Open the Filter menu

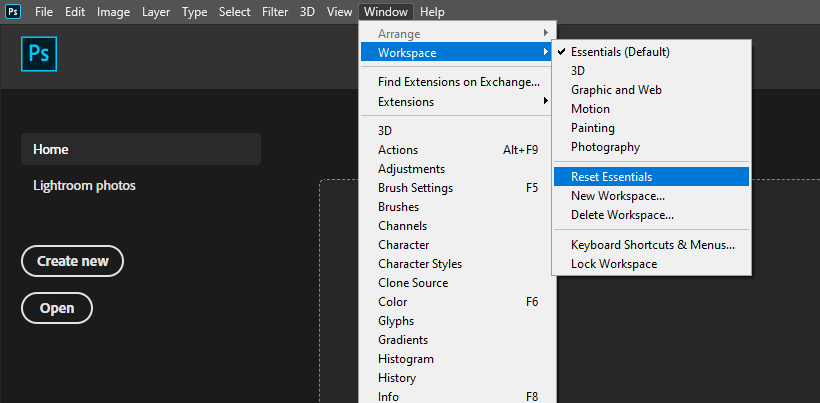coord(275,12)
